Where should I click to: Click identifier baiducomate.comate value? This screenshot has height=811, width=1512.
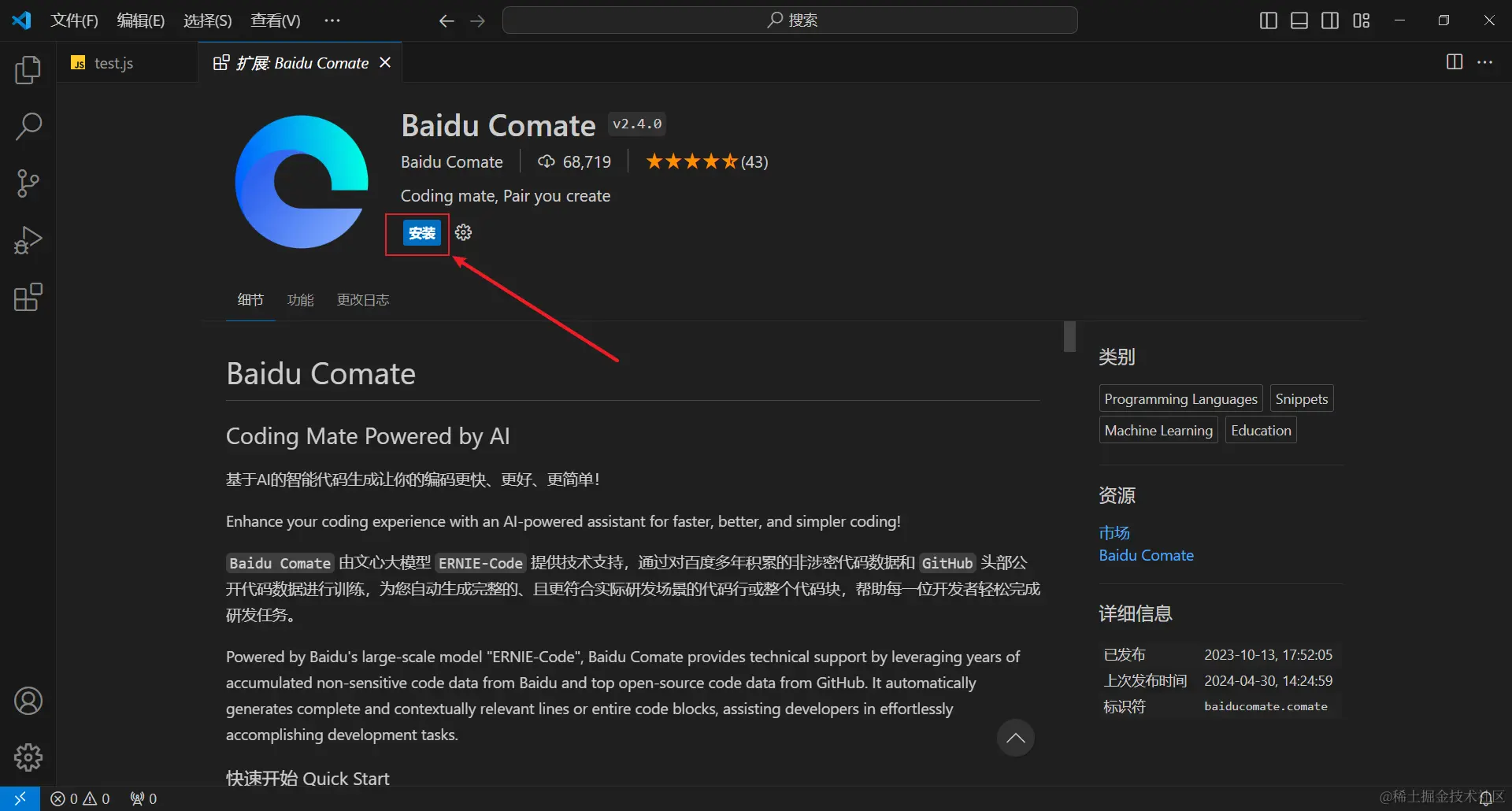pos(1266,707)
